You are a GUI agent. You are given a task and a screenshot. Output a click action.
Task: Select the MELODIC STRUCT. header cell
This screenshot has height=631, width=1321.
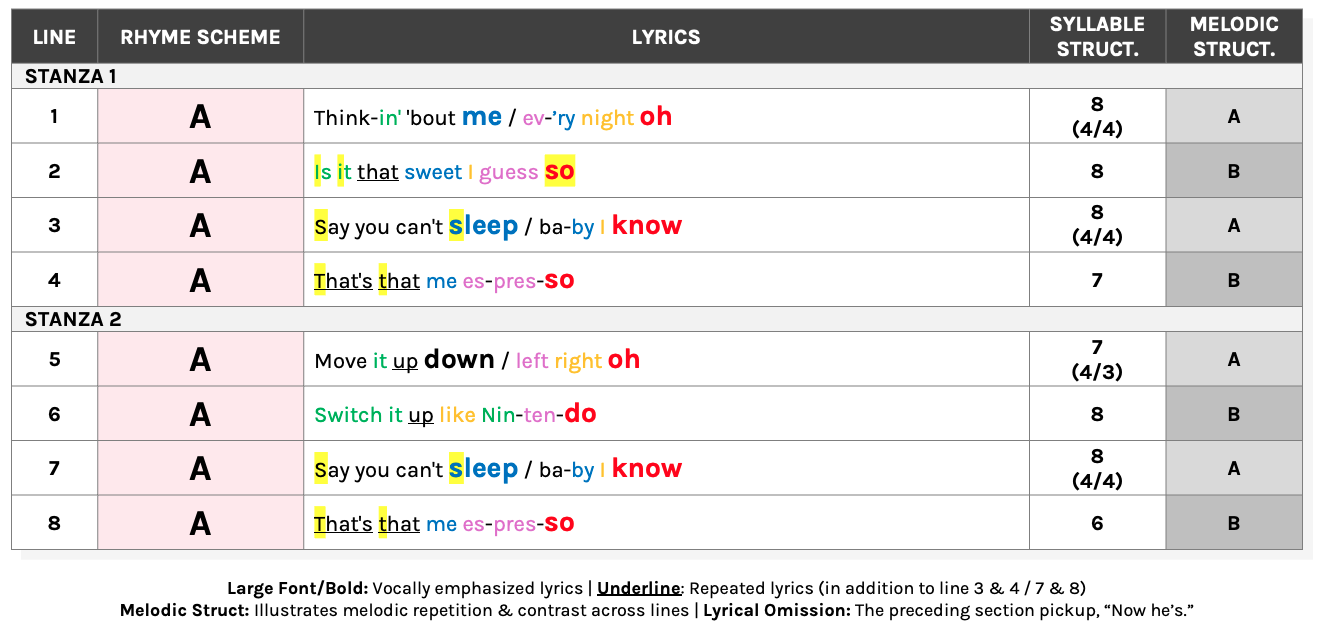coord(1234,37)
